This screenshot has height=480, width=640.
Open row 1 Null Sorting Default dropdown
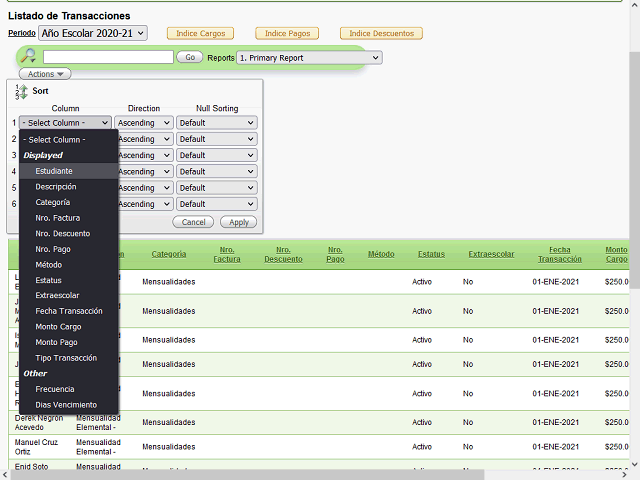pos(217,123)
